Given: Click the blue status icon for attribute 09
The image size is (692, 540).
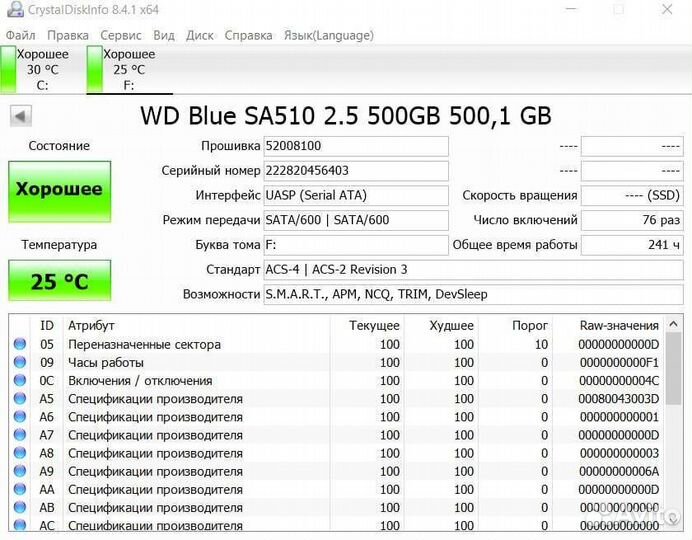Looking at the screenshot, I should coord(20,362).
